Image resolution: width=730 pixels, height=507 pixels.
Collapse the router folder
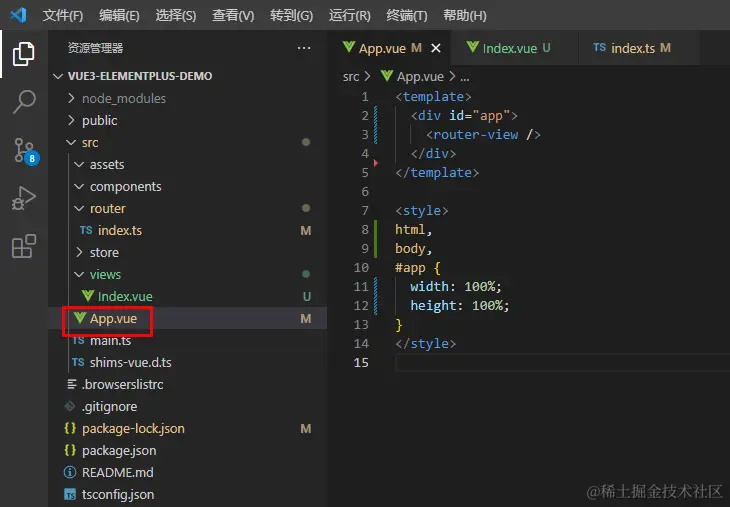[79, 208]
